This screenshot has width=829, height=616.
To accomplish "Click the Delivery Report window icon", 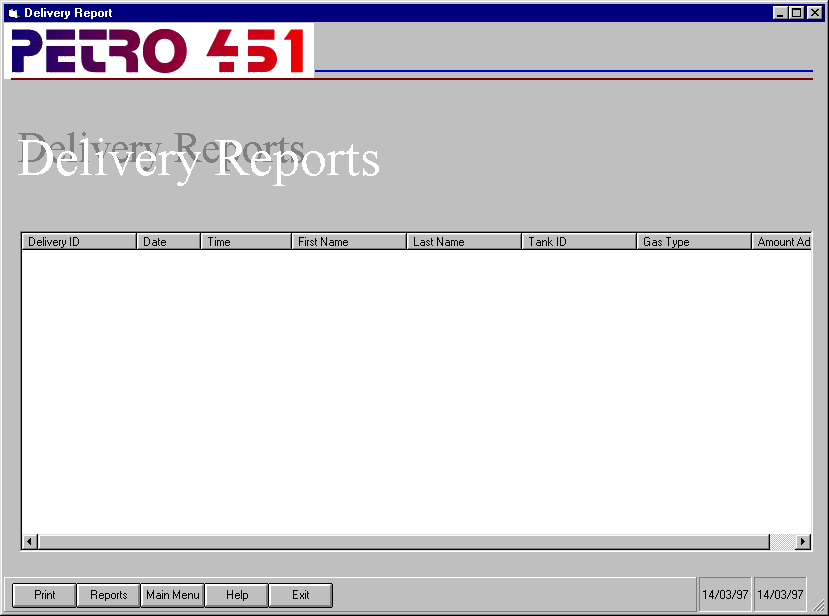I will 14,13.
